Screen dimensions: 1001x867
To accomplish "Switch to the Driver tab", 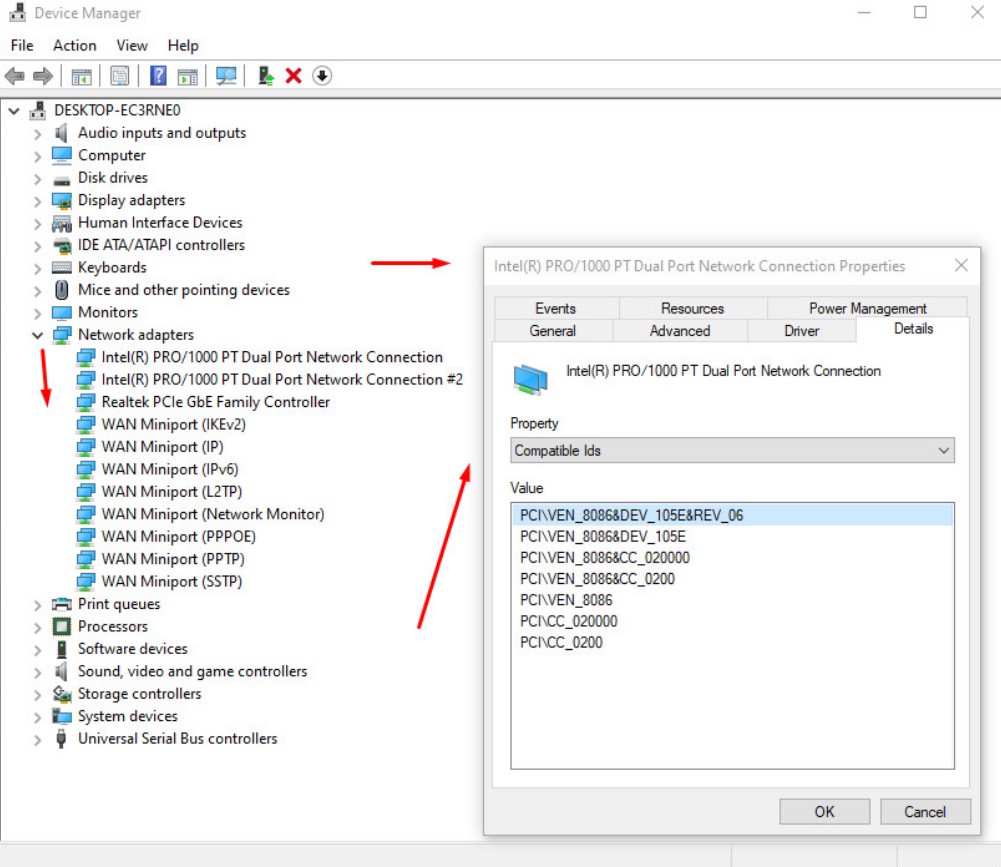I will point(801,331).
